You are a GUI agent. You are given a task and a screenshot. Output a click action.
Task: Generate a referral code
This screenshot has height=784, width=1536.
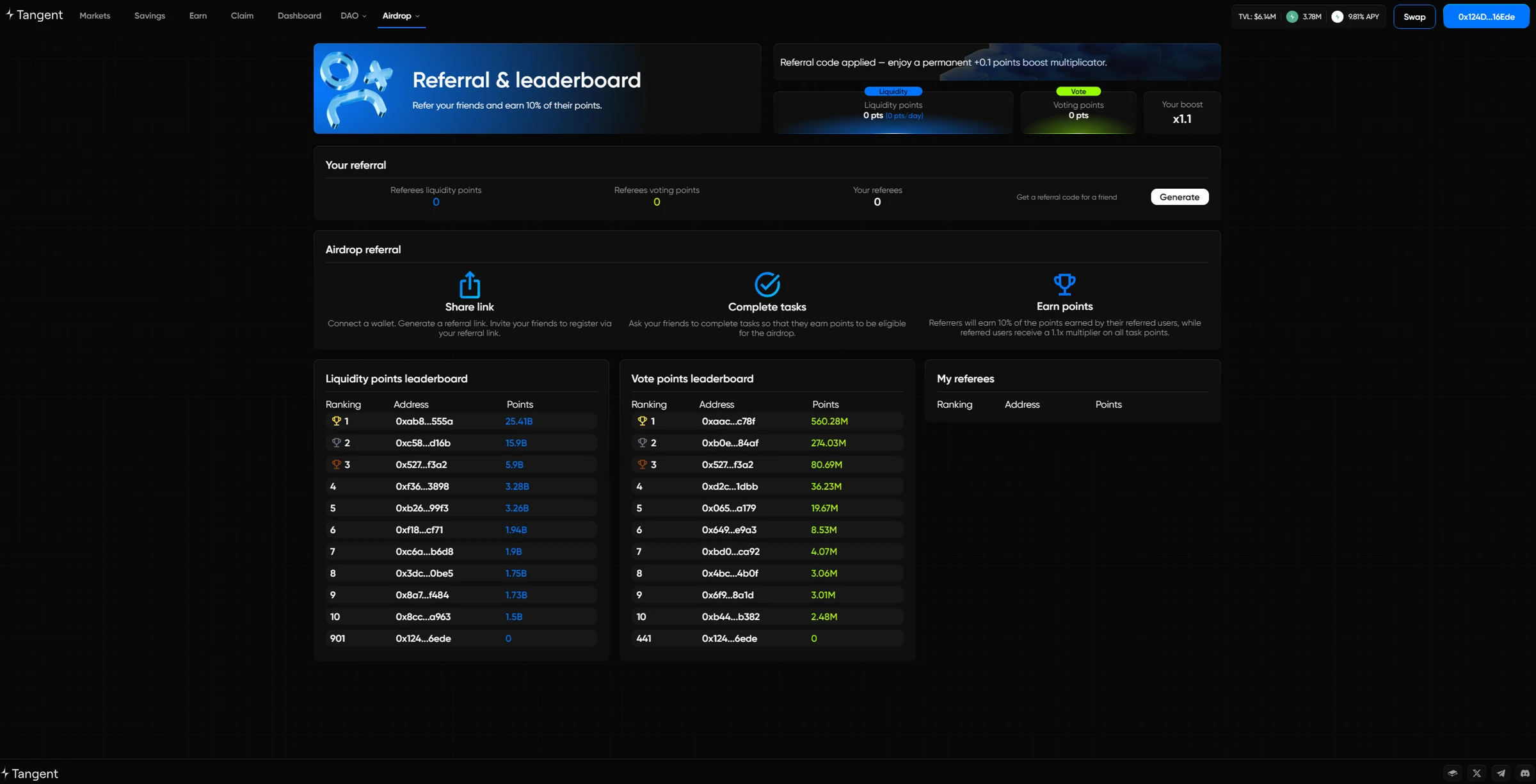[x=1180, y=197]
